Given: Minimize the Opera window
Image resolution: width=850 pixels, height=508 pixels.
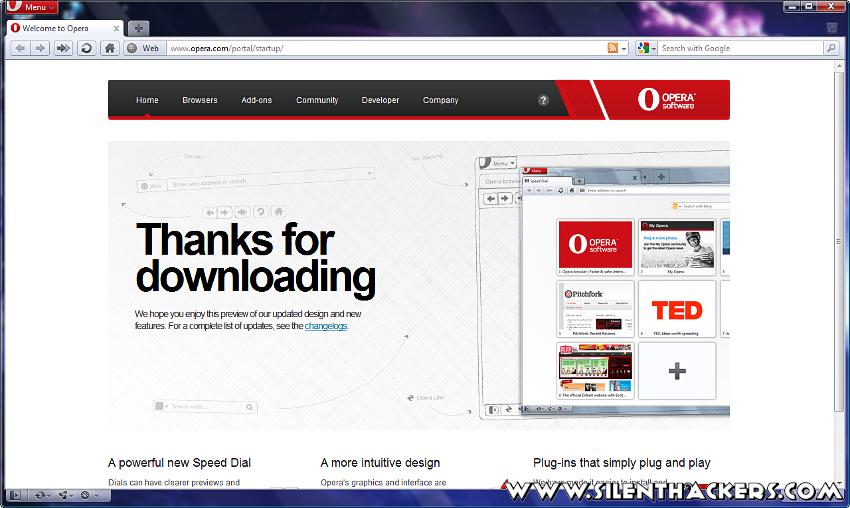Looking at the screenshot, I should (x=792, y=6).
